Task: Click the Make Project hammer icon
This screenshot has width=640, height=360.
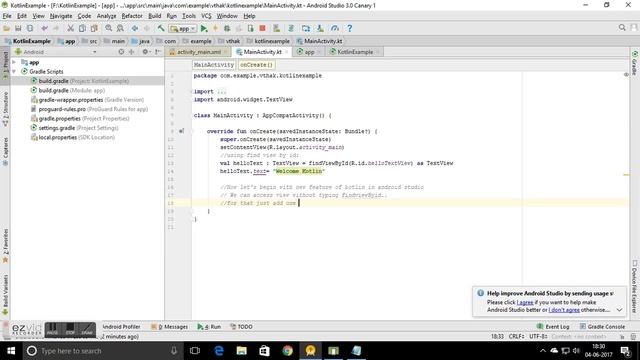Action: tap(161, 28)
